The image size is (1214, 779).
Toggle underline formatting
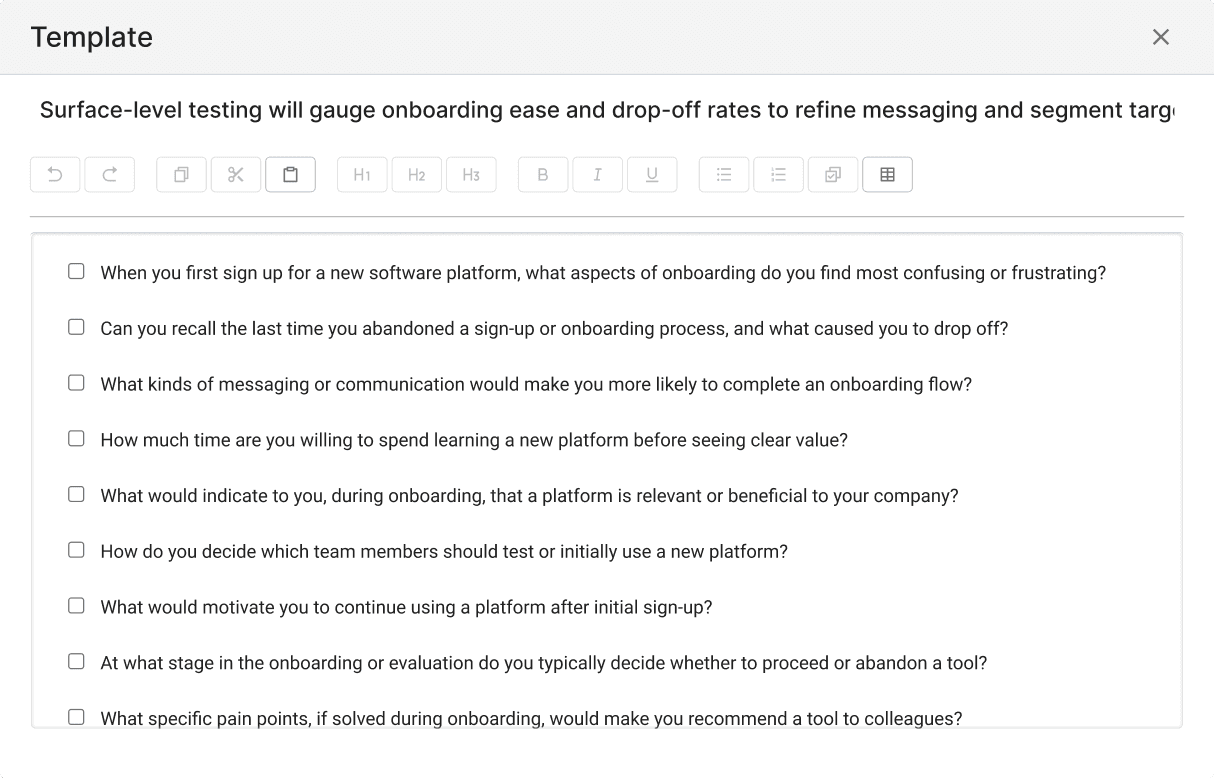point(652,175)
